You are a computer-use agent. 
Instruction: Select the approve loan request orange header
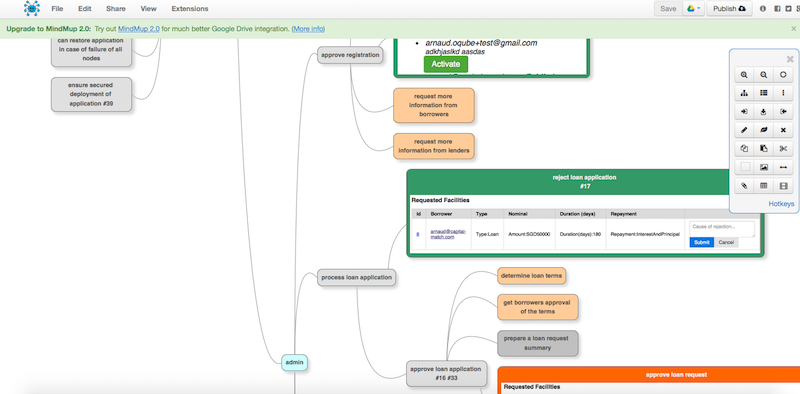[x=676, y=374]
